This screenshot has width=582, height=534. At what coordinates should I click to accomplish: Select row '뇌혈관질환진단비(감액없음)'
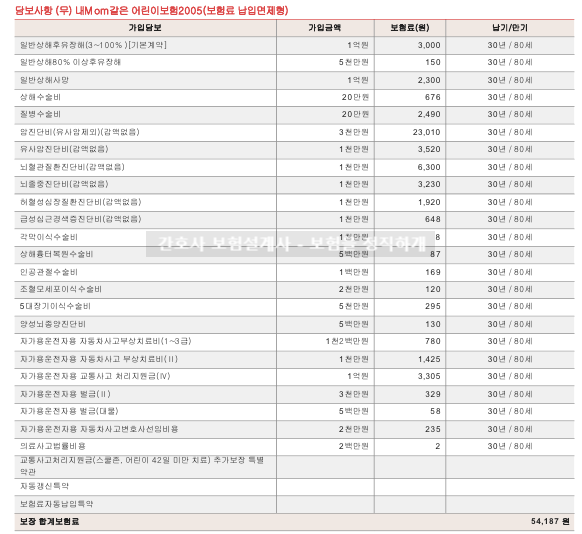[294, 167]
